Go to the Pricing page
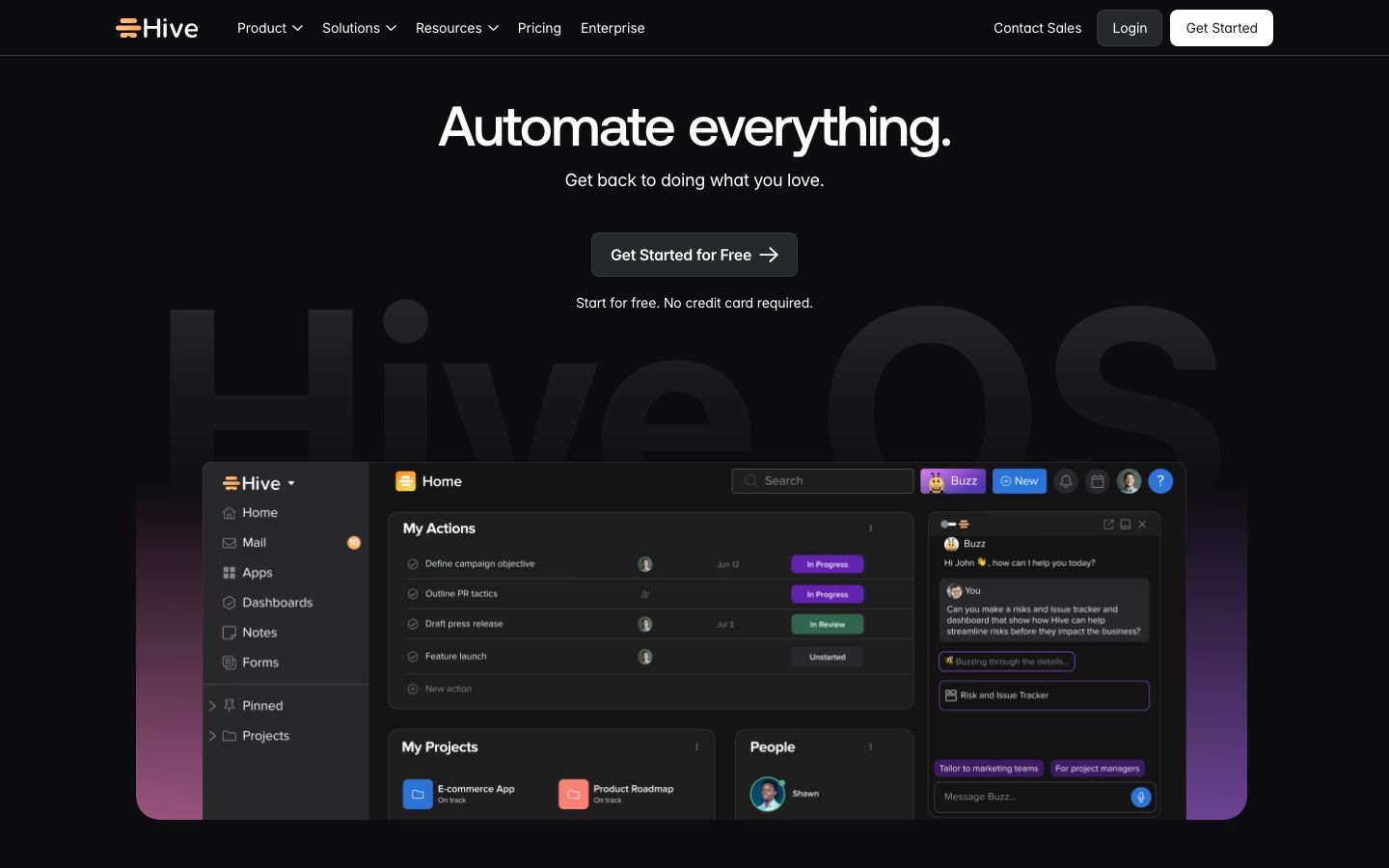 (x=539, y=28)
